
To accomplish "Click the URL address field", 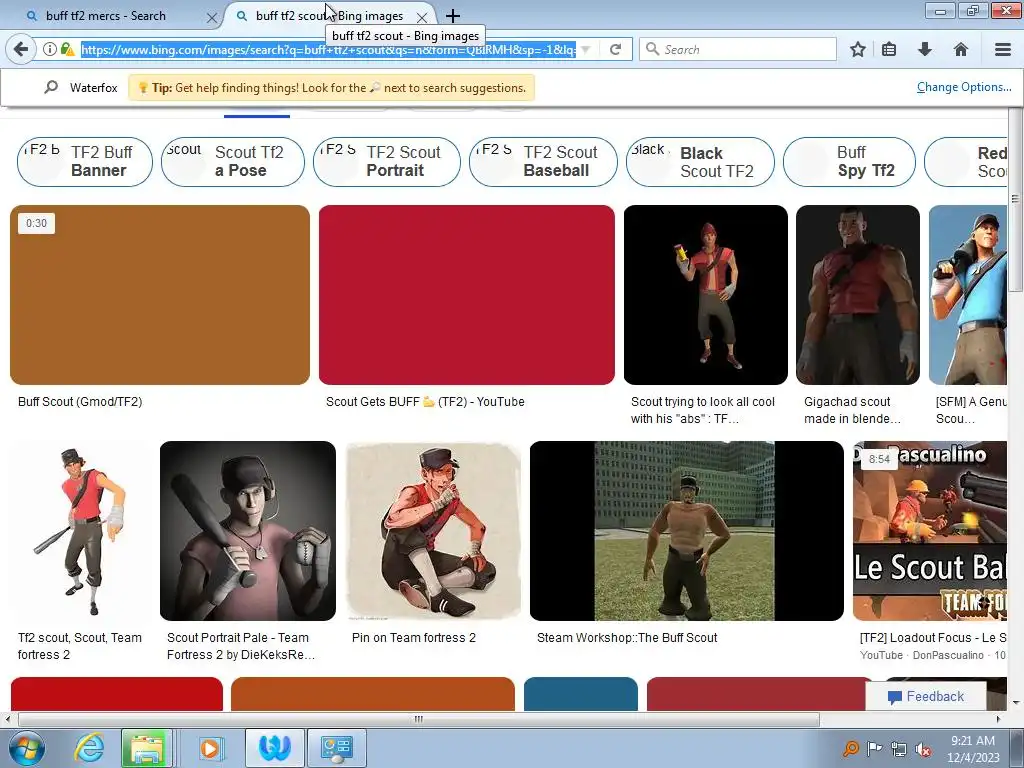I will 328,49.
